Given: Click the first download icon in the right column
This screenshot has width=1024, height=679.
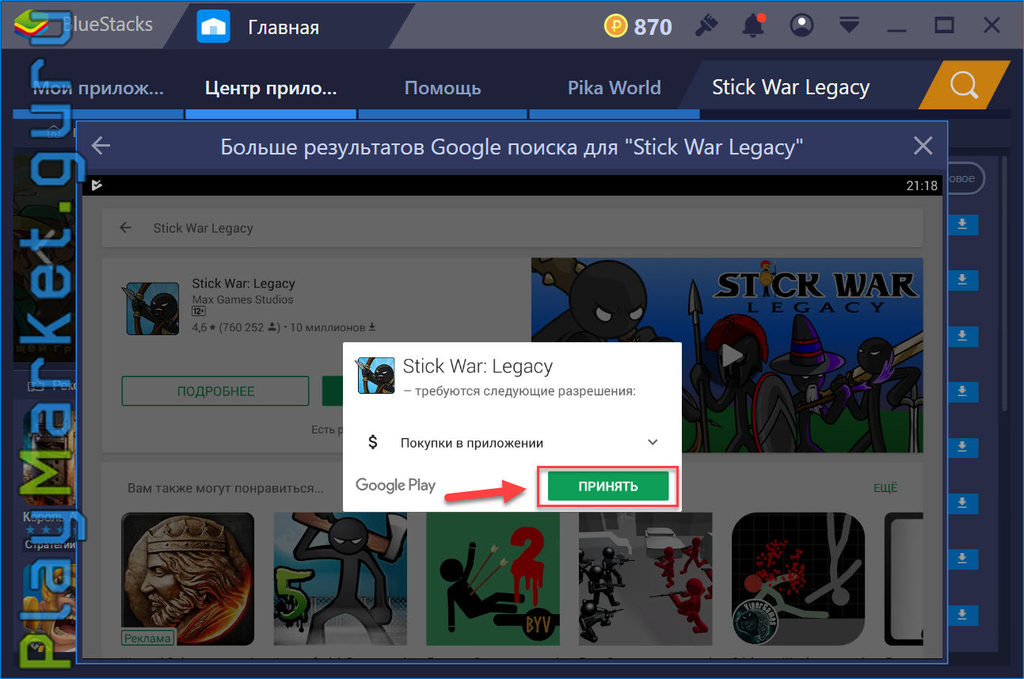Looking at the screenshot, I should pyautogui.click(x=962, y=225).
